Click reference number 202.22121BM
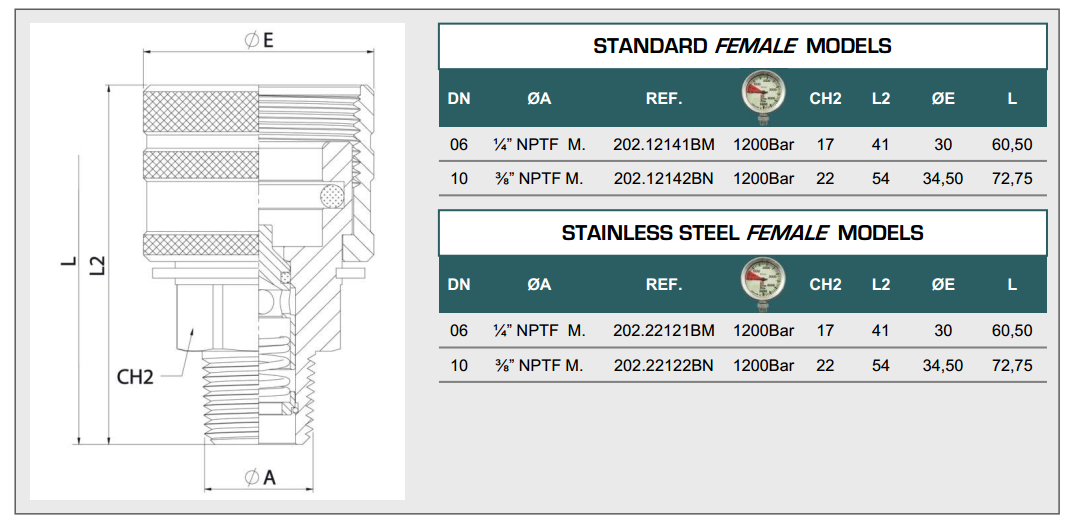 (663, 330)
